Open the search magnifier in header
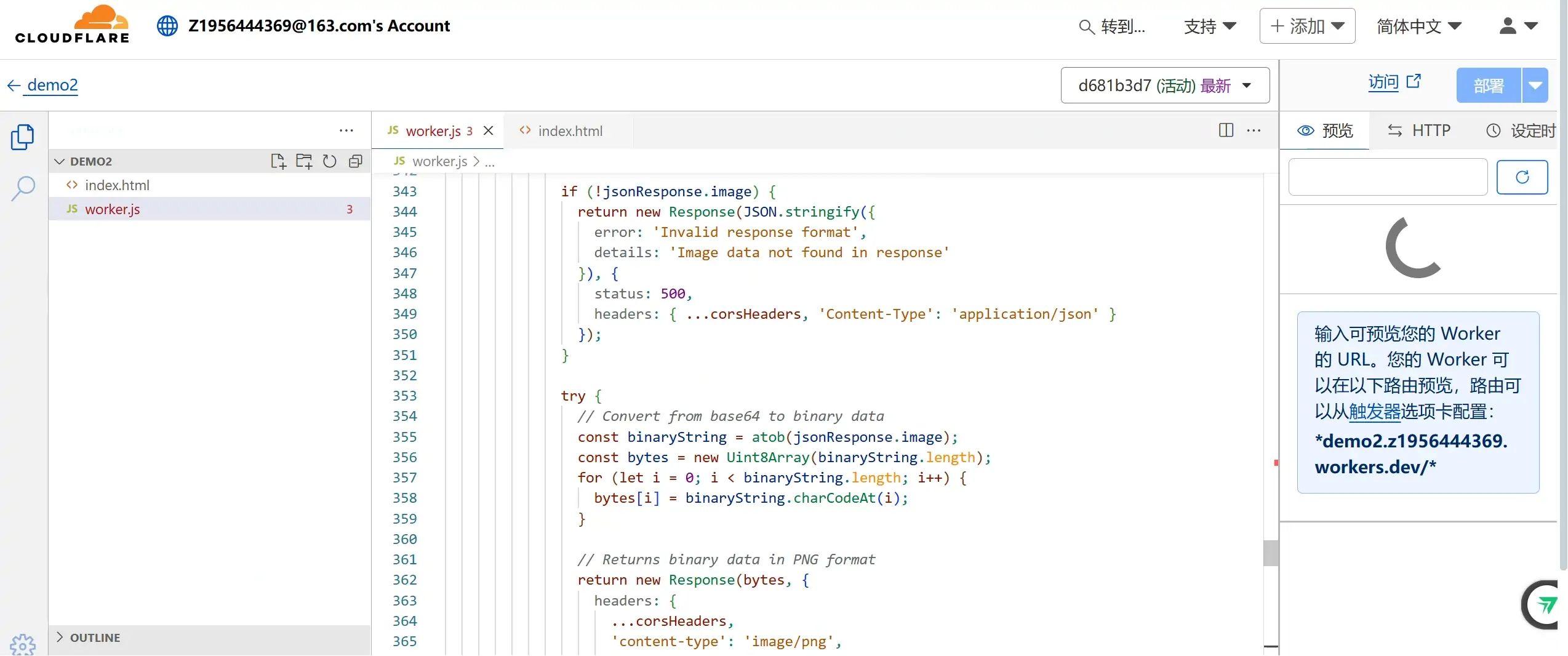The image size is (1568, 656). tap(1087, 26)
